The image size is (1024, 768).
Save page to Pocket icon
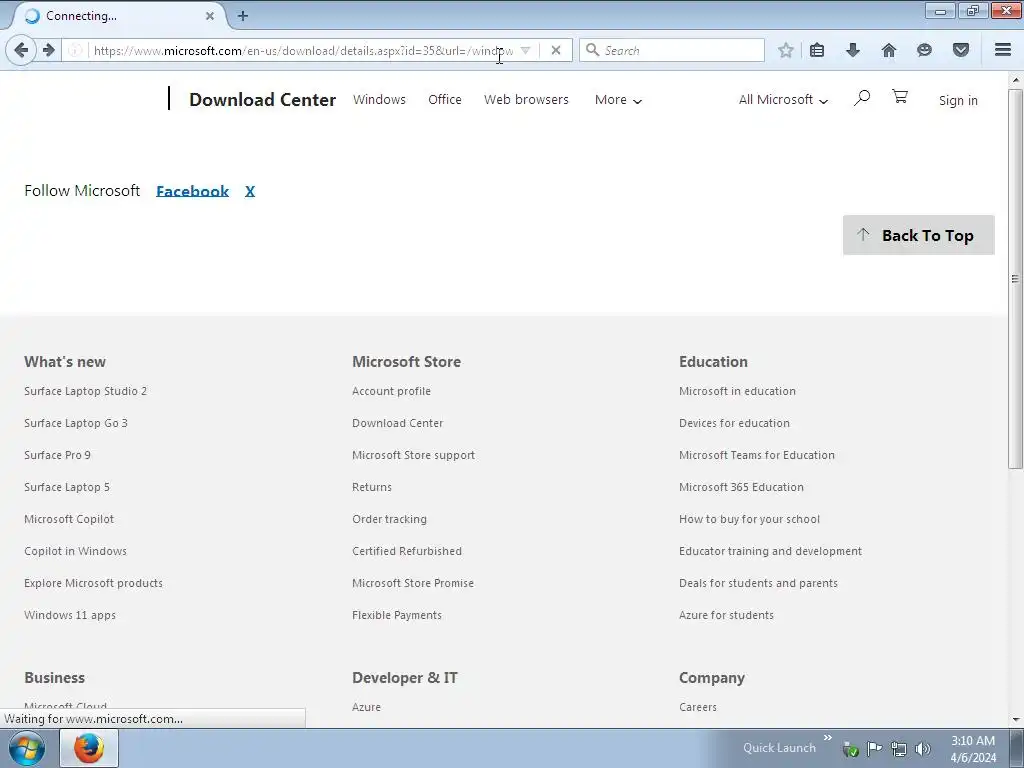(x=961, y=50)
